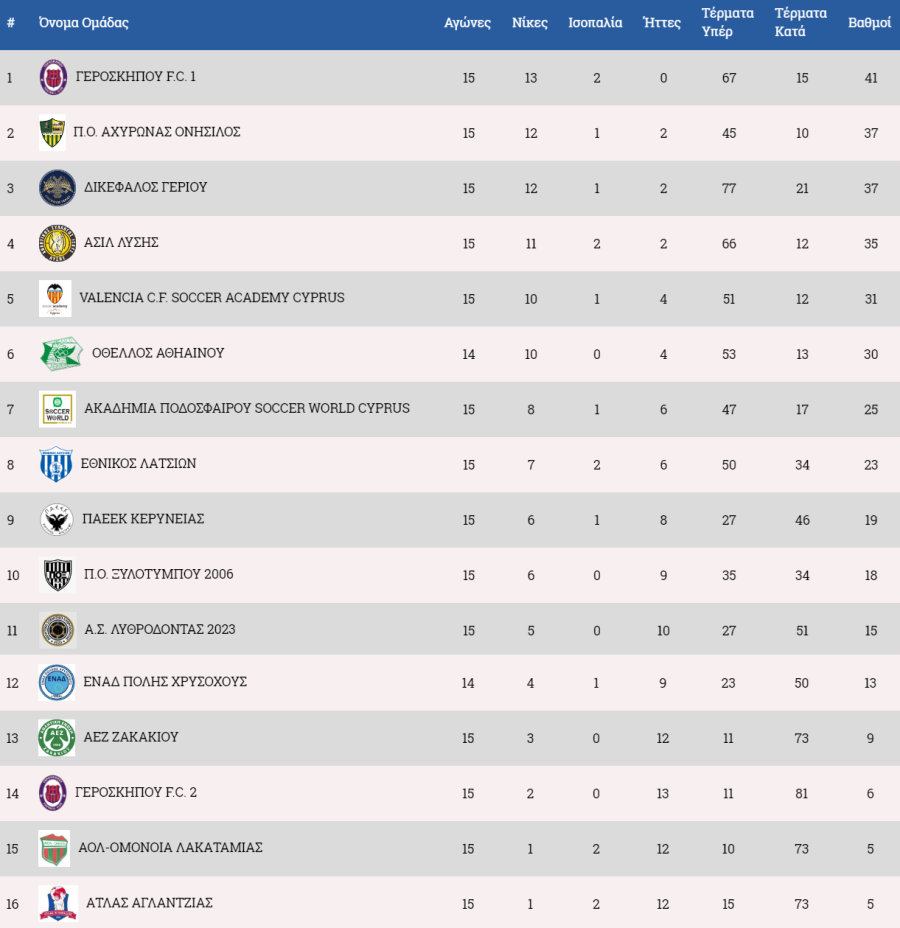
Task: Click the ΑΤΛΑΣ ΑΓΛΑΝΤΖΙΑΣ team logo
Action: [58, 904]
